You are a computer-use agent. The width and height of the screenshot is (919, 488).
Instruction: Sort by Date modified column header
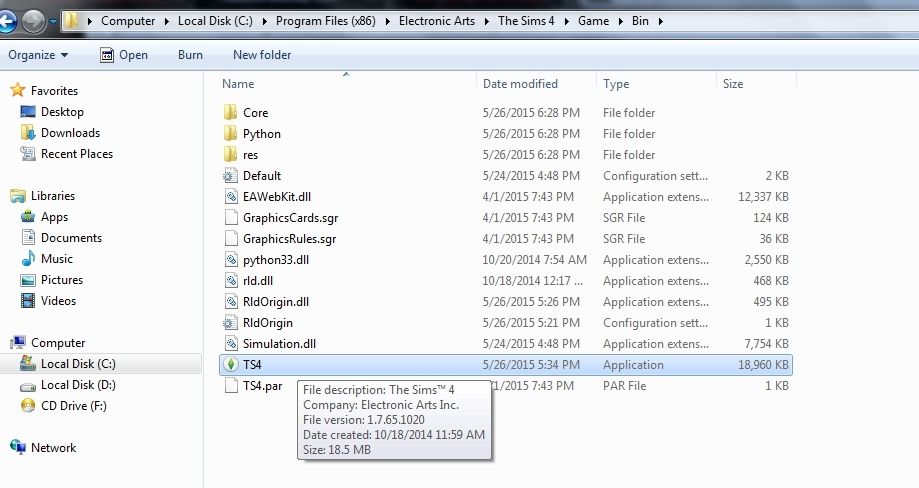[520, 84]
